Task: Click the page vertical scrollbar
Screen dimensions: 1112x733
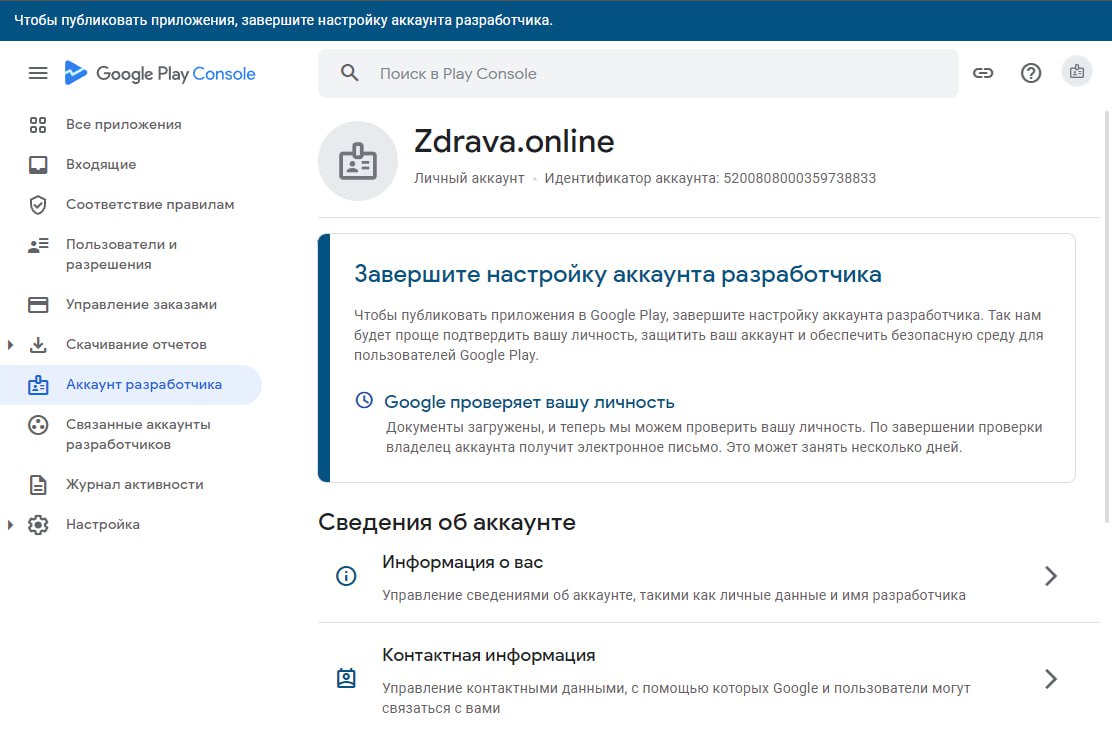Action: pos(1108,317)
